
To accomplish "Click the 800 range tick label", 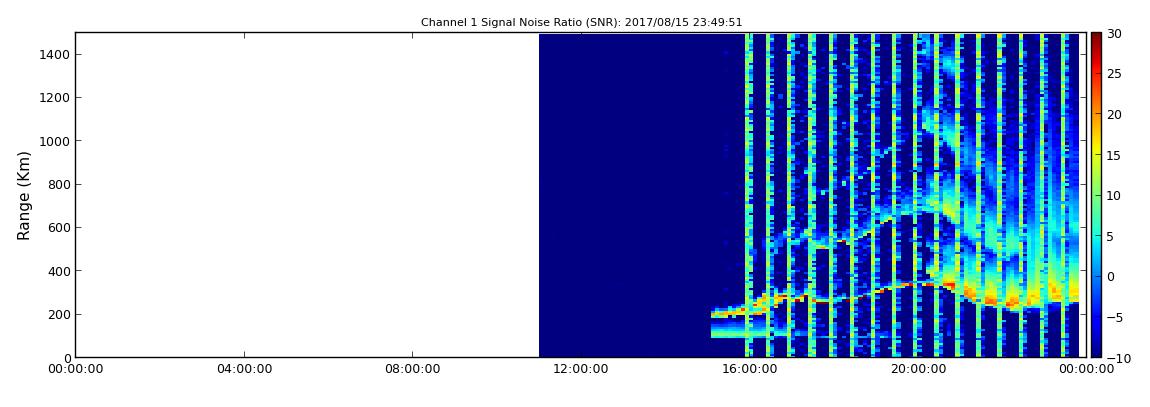I will coord(59,185).
